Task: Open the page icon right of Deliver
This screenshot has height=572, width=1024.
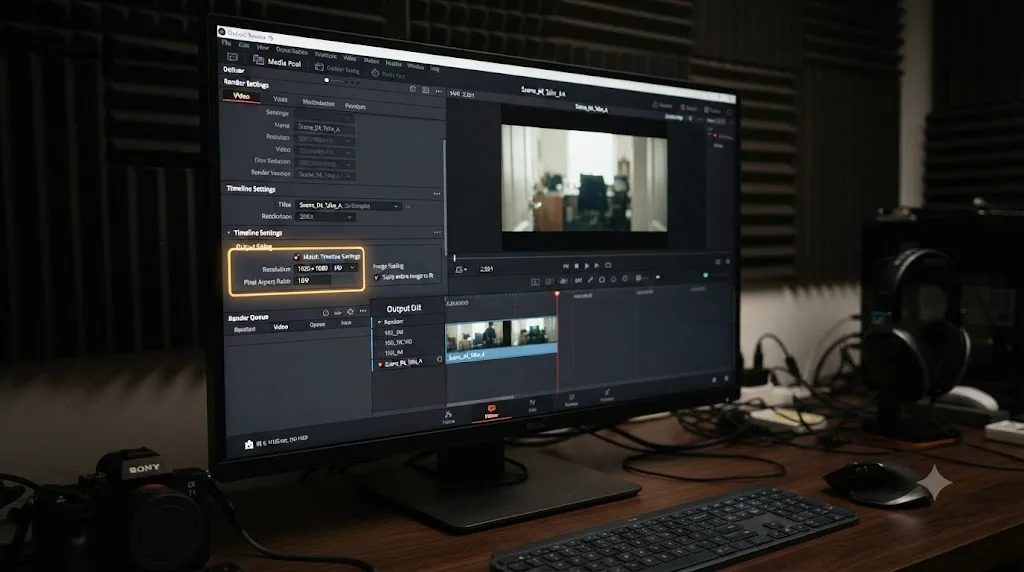Action: (532, 405)
